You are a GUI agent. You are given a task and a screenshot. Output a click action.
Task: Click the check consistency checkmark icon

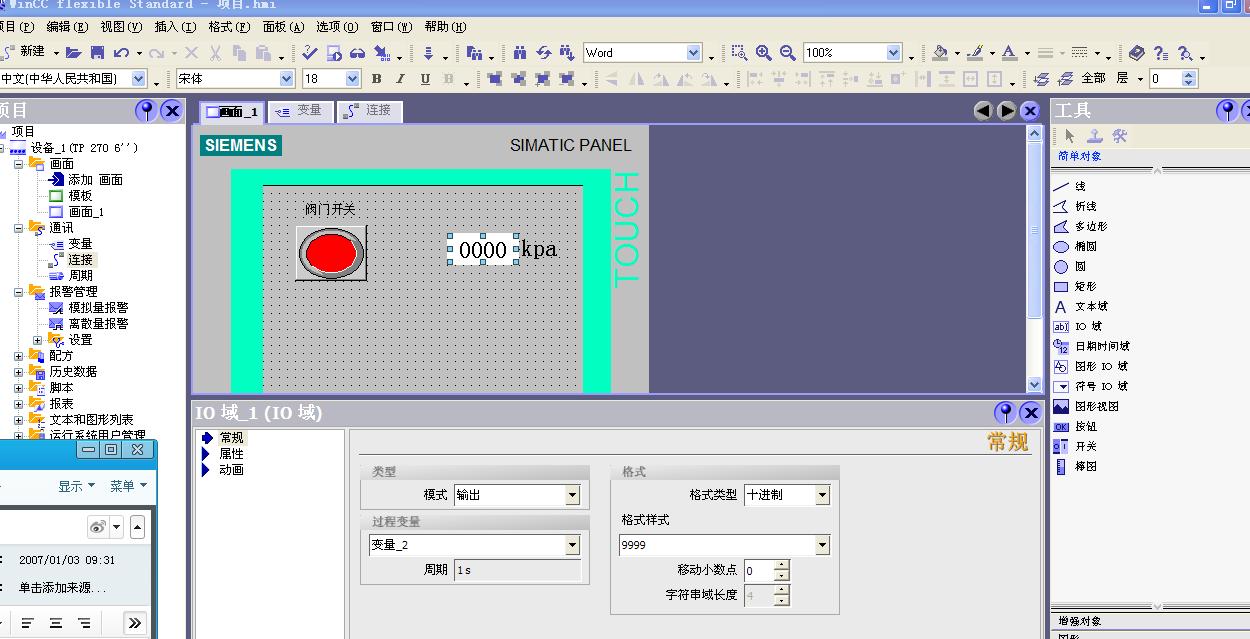tap(309, 52)
